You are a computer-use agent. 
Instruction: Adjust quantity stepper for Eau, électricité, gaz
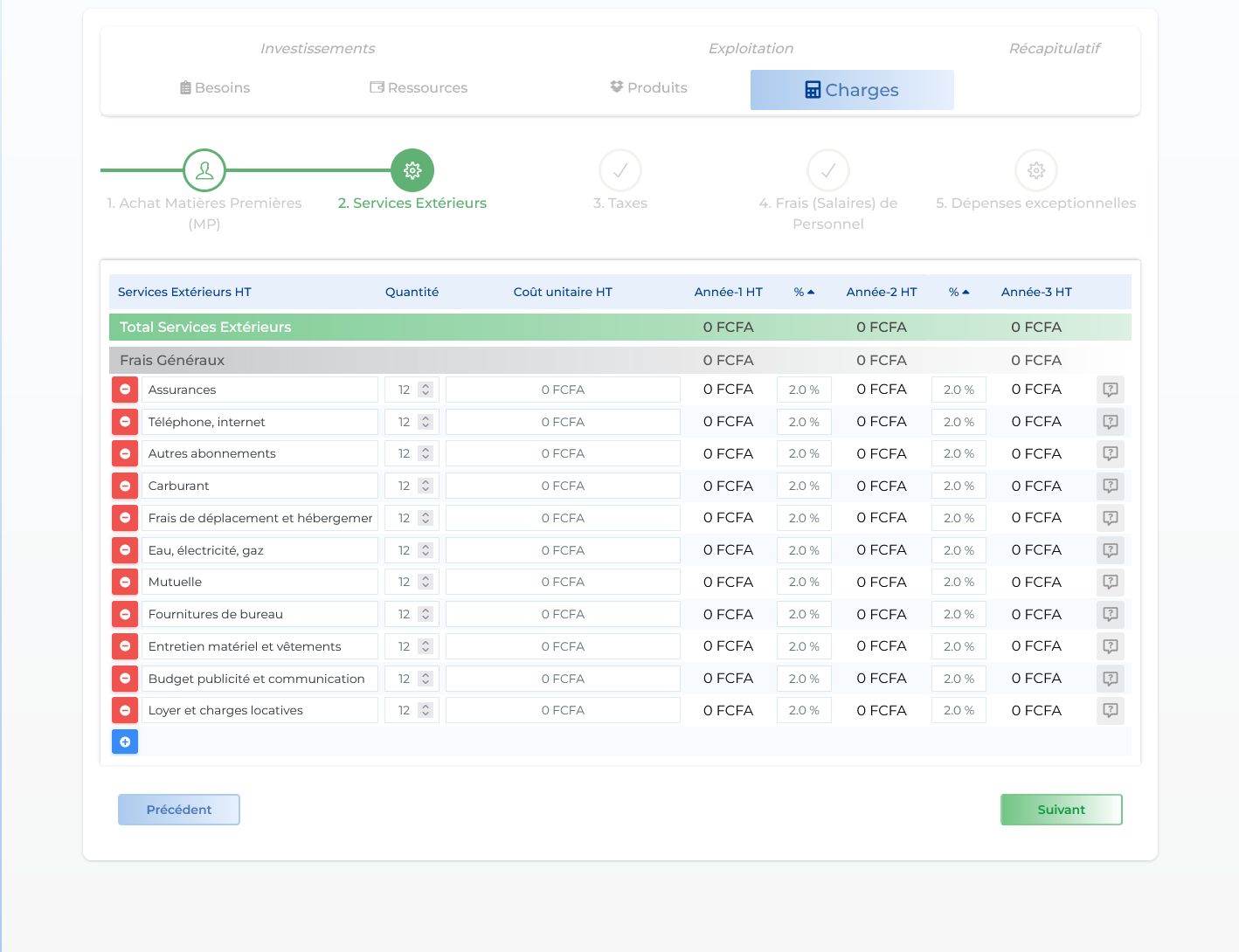(426, 550)
